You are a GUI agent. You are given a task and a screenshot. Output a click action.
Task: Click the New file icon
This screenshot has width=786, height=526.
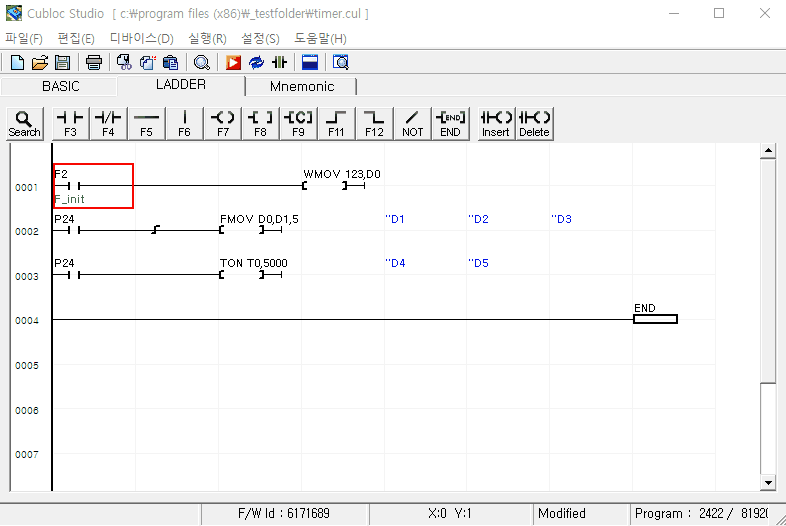point(17,62)
